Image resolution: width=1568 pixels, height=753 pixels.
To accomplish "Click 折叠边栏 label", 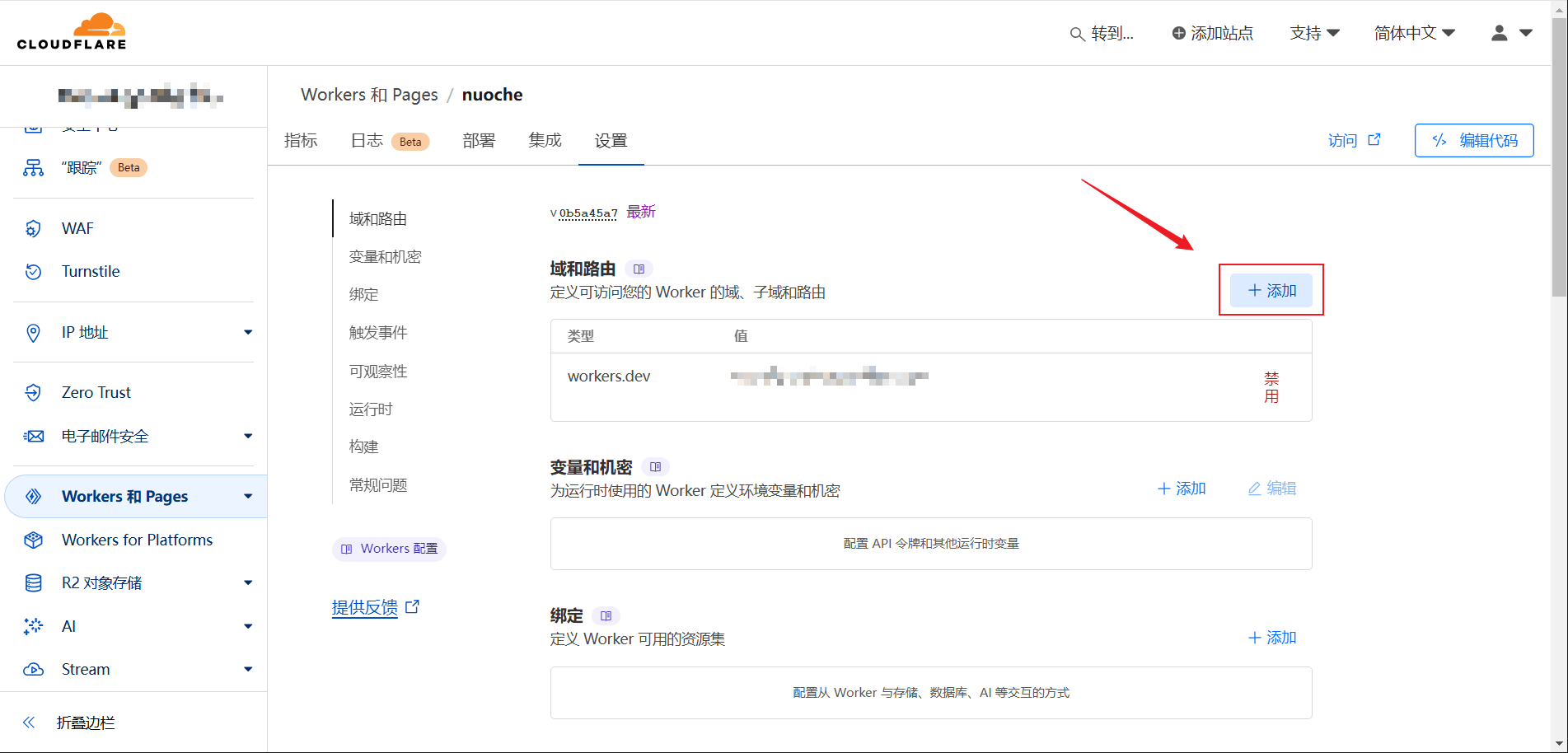I will (86, 723).
